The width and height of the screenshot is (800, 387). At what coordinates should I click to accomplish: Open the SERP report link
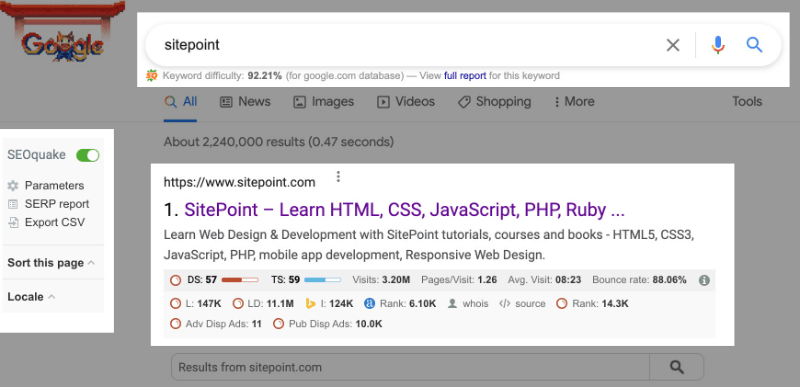[x=57, y=204]
